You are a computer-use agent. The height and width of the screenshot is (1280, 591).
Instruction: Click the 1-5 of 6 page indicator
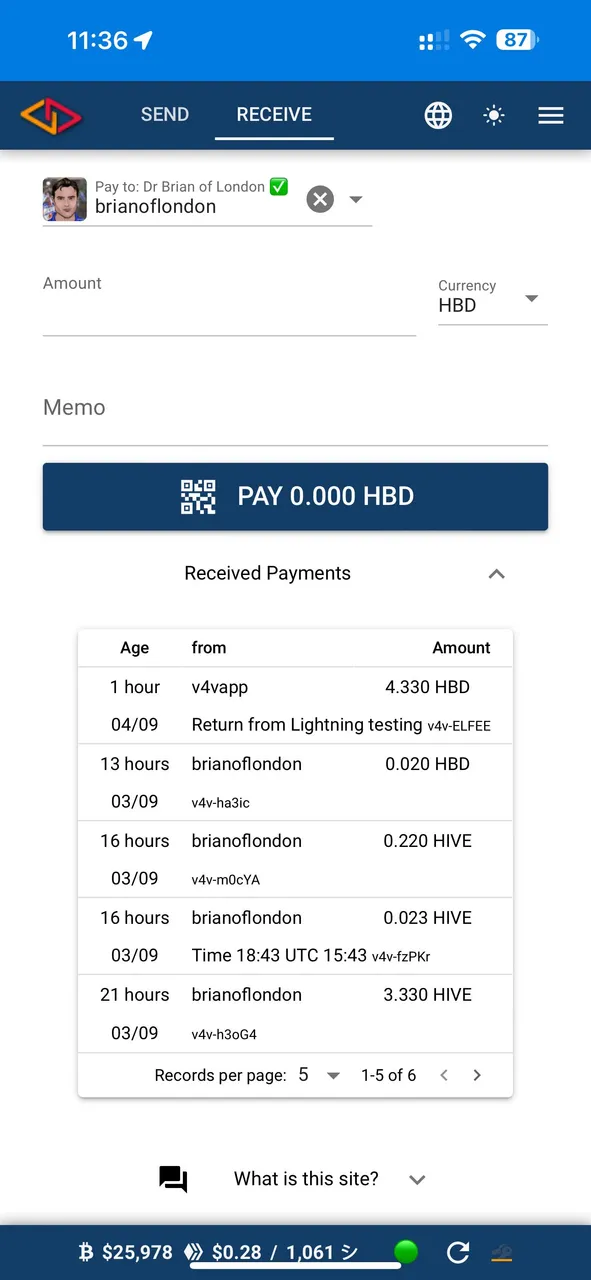click(x=389, y=1075)
